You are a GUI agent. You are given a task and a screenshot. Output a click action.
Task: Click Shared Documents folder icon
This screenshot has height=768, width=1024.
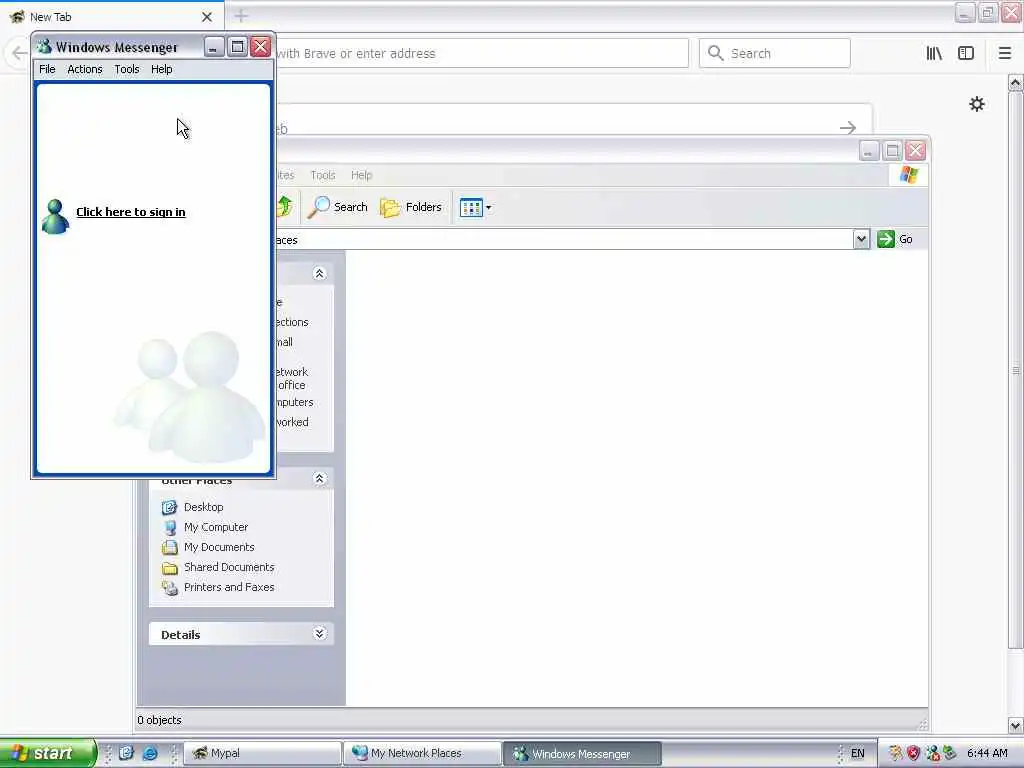pos(170,568)
